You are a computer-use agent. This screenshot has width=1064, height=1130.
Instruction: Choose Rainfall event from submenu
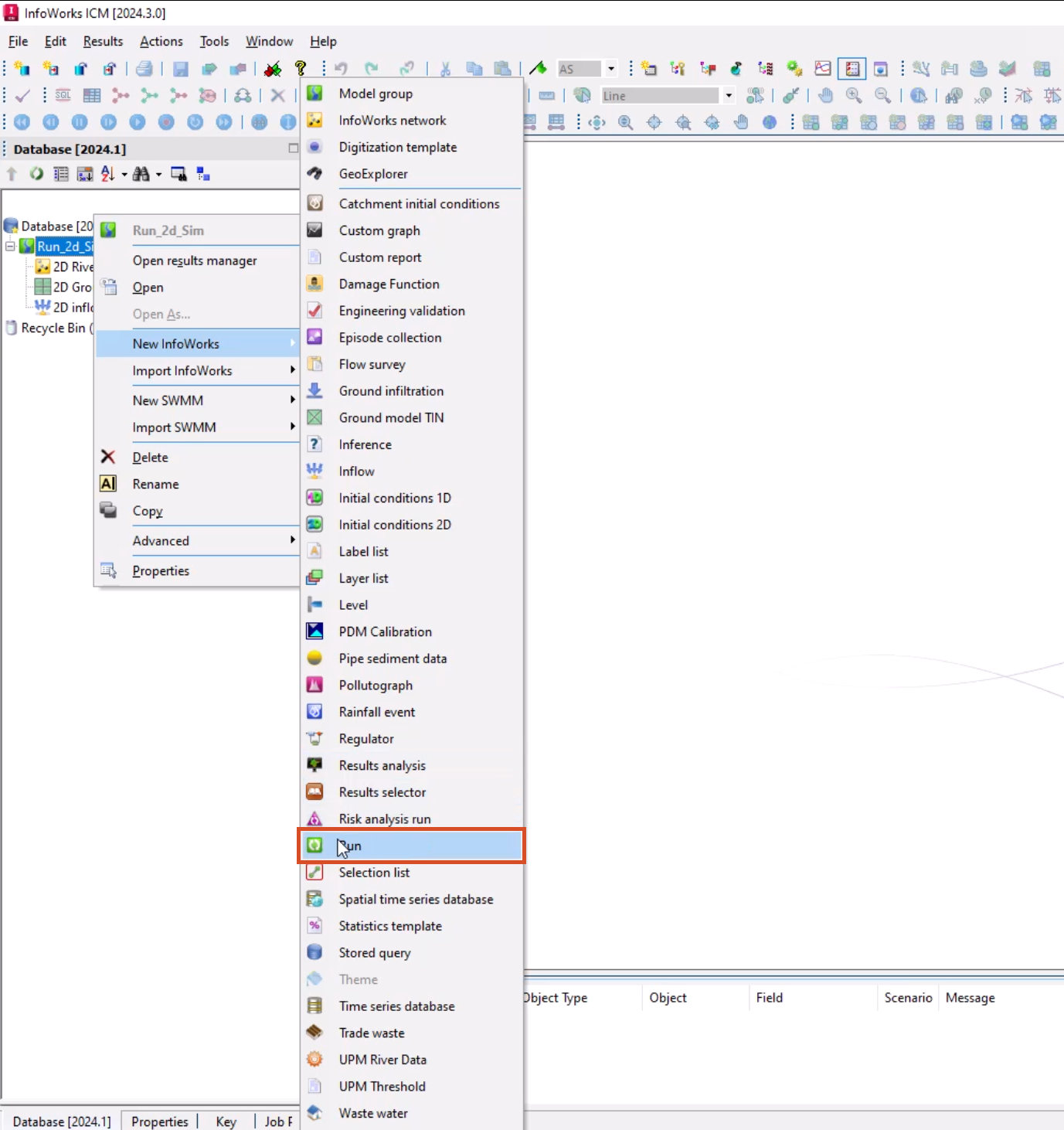tap(411, 712)
